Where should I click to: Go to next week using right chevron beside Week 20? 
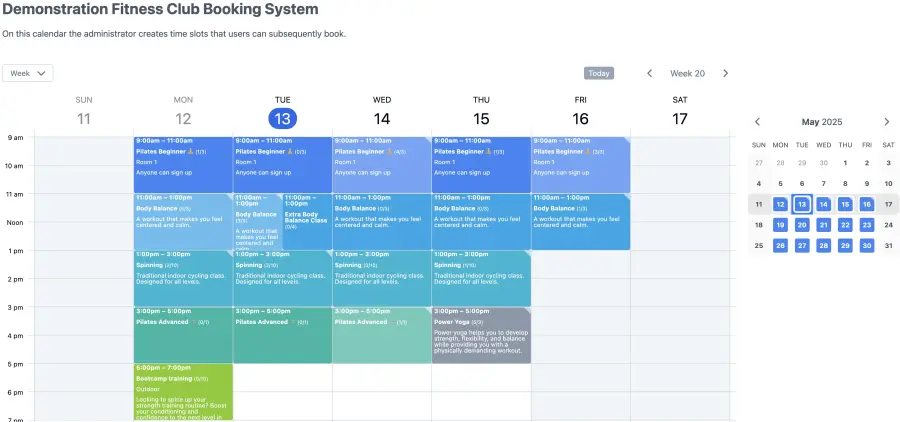(726, 73)
